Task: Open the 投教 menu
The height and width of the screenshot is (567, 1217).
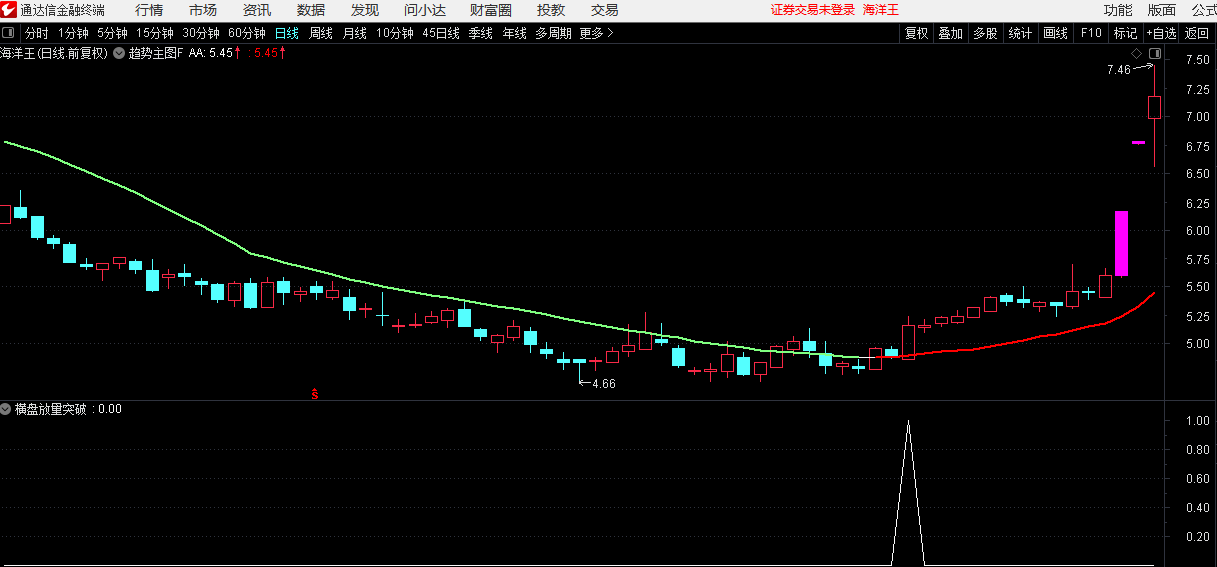Action: coord(551,10)
